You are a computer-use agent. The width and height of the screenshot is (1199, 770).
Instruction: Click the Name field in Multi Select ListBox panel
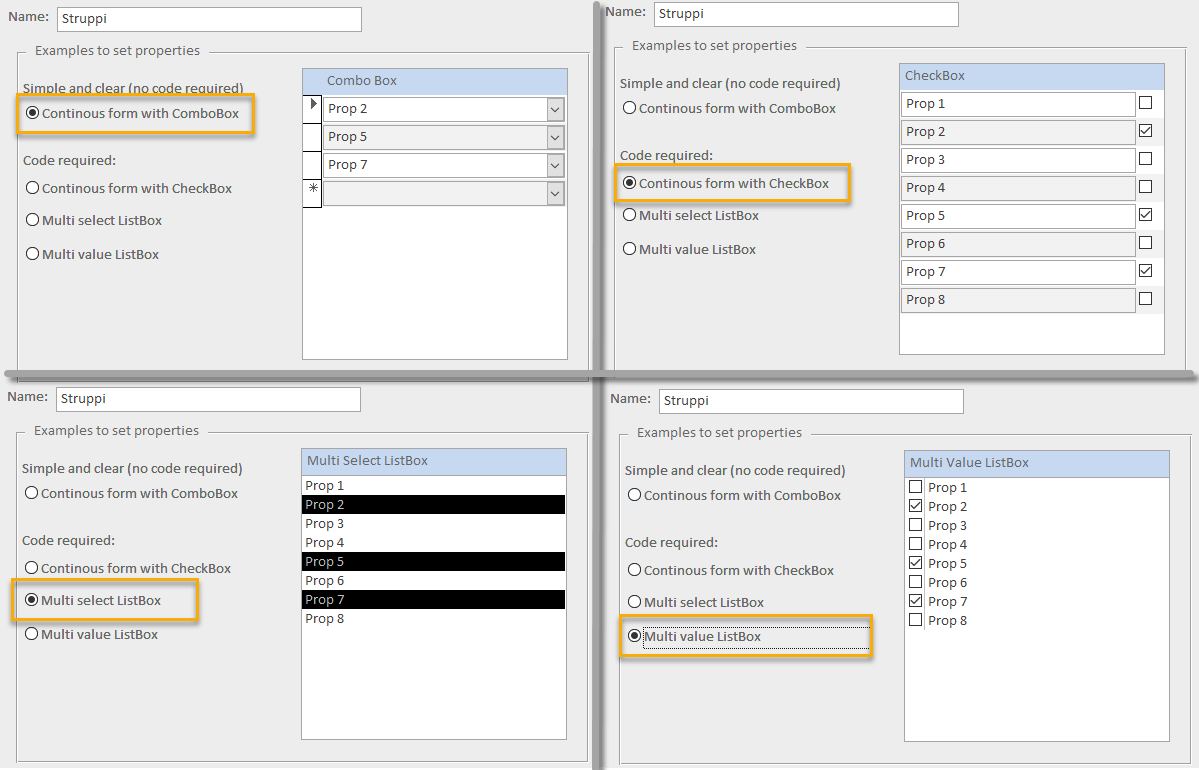[x=209, y=399]
